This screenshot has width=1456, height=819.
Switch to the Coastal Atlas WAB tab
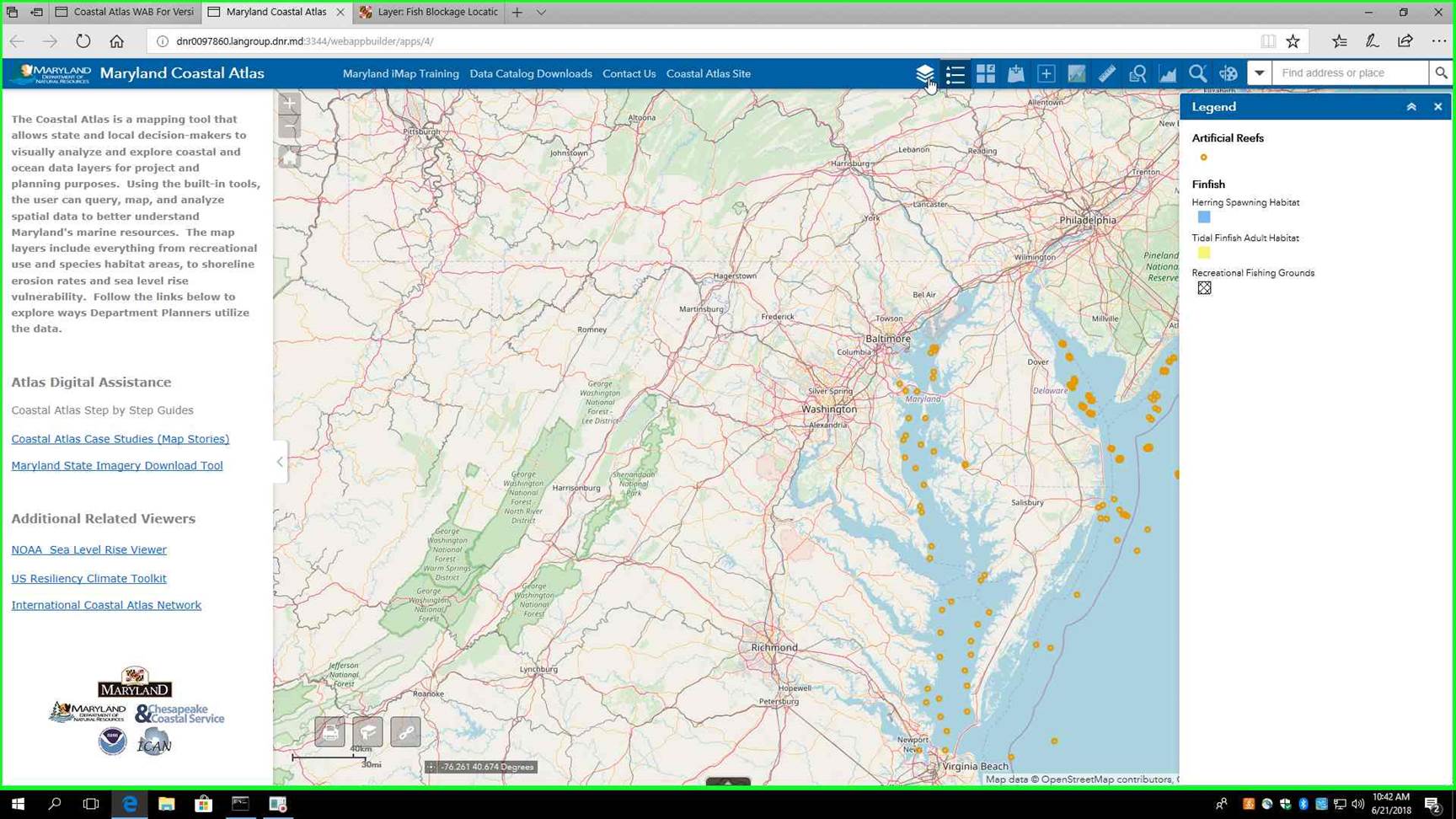click(x=125, y=12)
